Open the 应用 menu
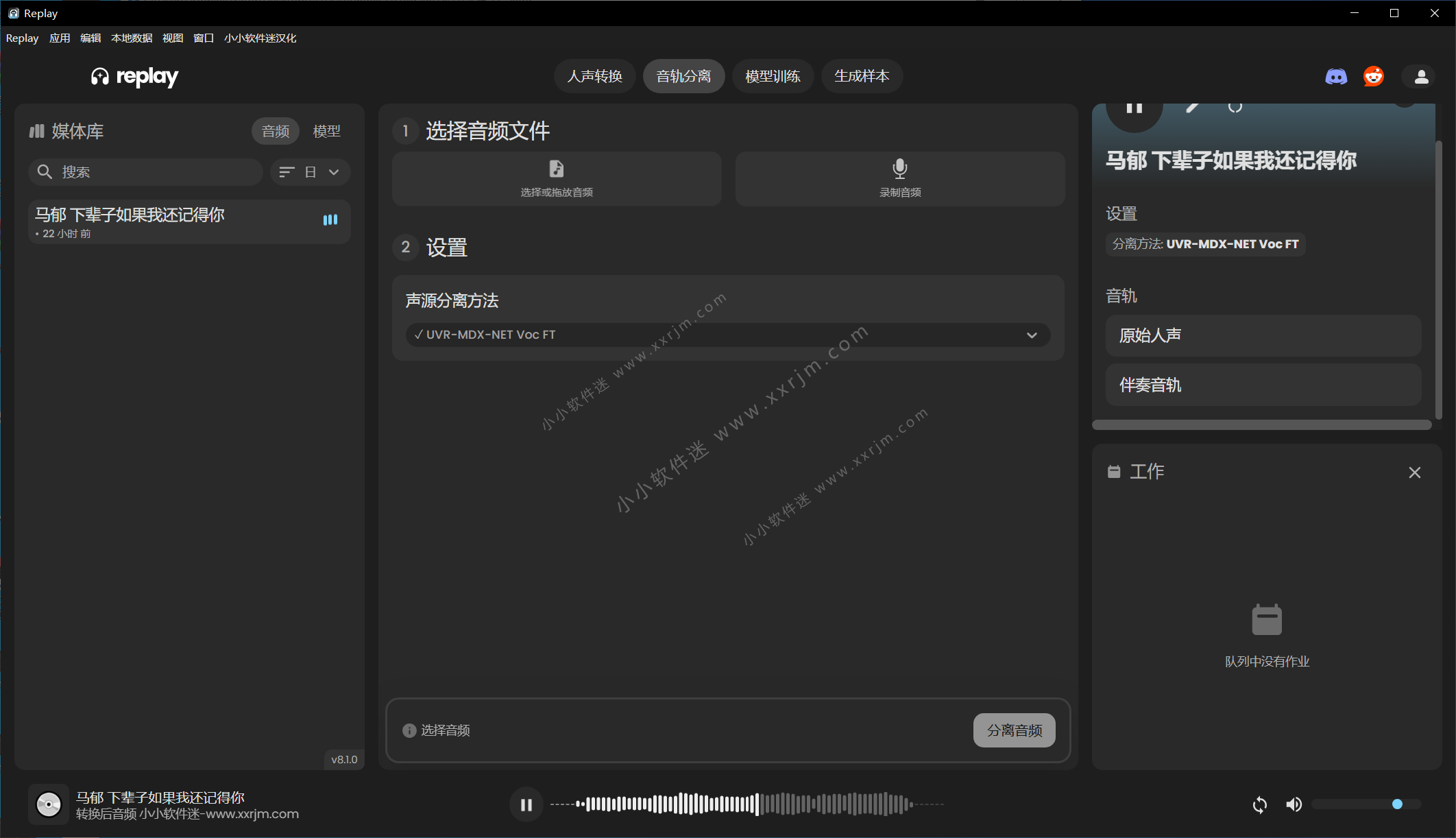The height and width of the screenshot is (838, 1456). (60, 38)
